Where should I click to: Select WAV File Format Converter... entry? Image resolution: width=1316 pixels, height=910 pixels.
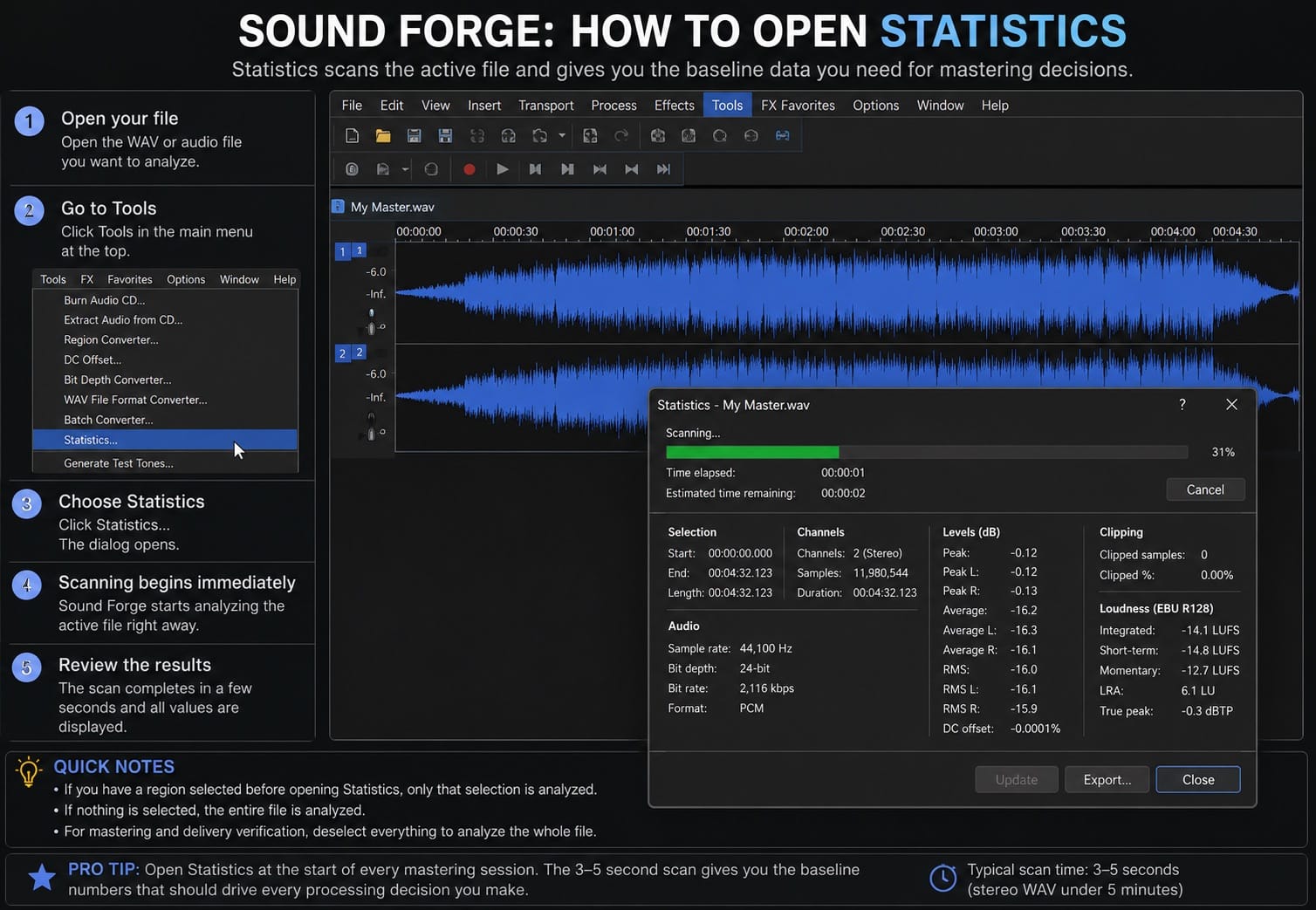(166, 400)
